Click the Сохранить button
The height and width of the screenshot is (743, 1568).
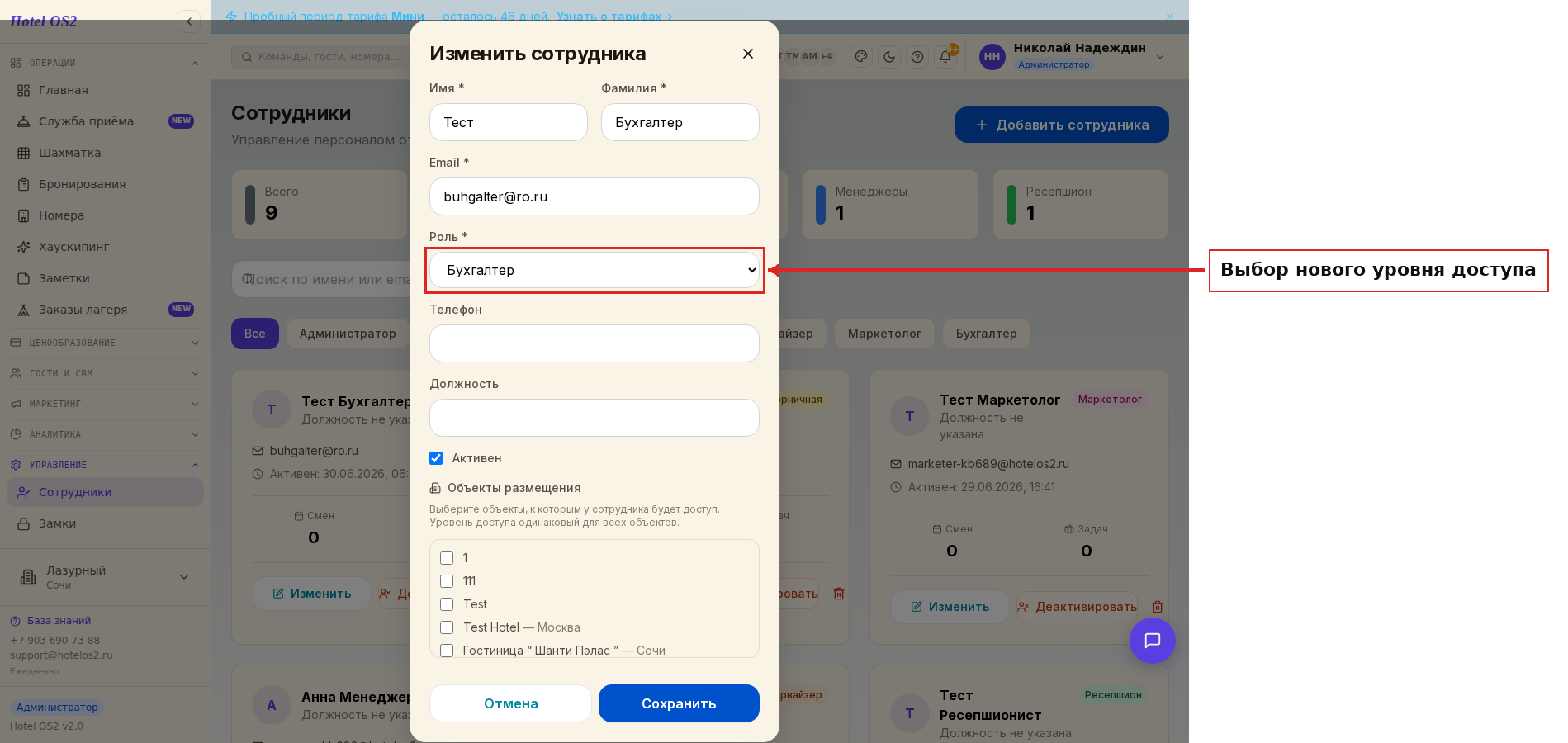tap(679, 703)
